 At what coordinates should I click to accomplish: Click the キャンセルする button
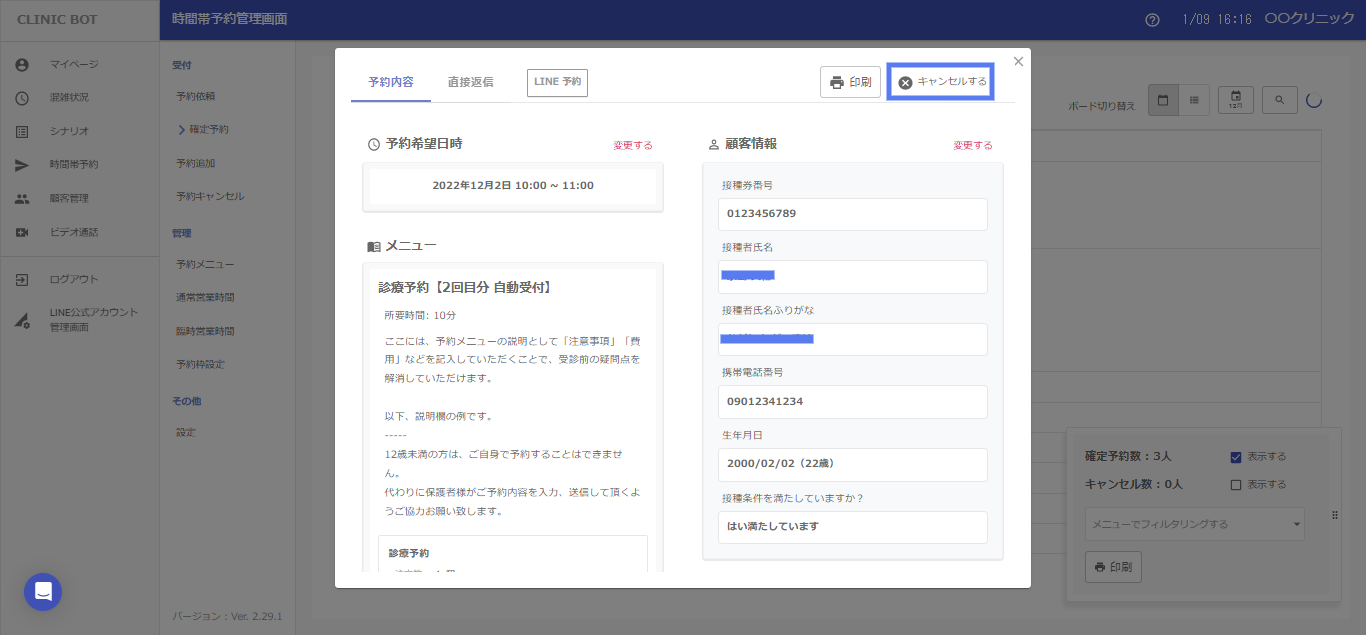(941, 82)
